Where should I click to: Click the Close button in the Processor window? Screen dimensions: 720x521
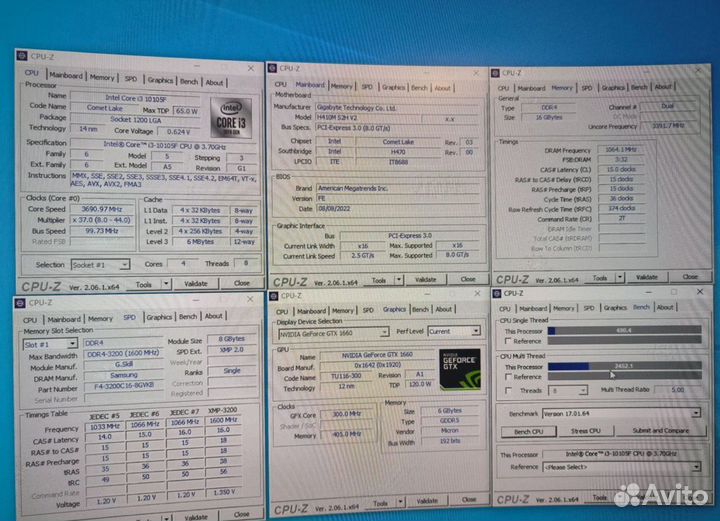coord(242,283)
